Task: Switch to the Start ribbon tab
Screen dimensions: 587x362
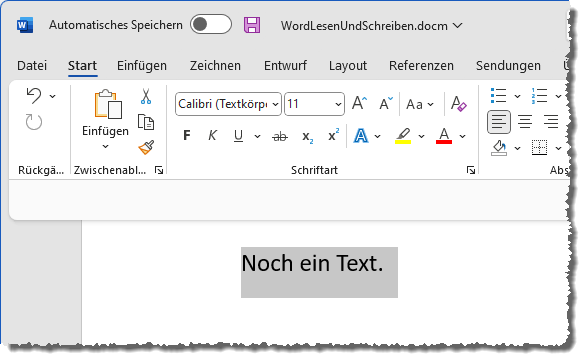Action: [82, 66]
